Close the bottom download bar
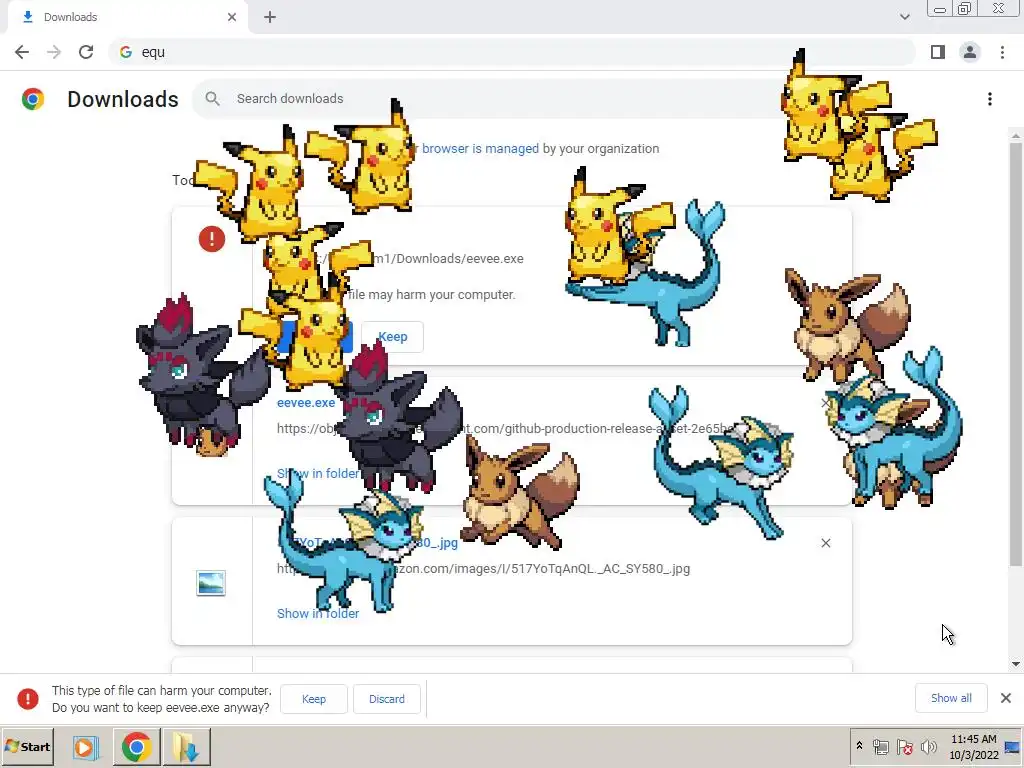The image size is (1024, 768). [1006, 698]
